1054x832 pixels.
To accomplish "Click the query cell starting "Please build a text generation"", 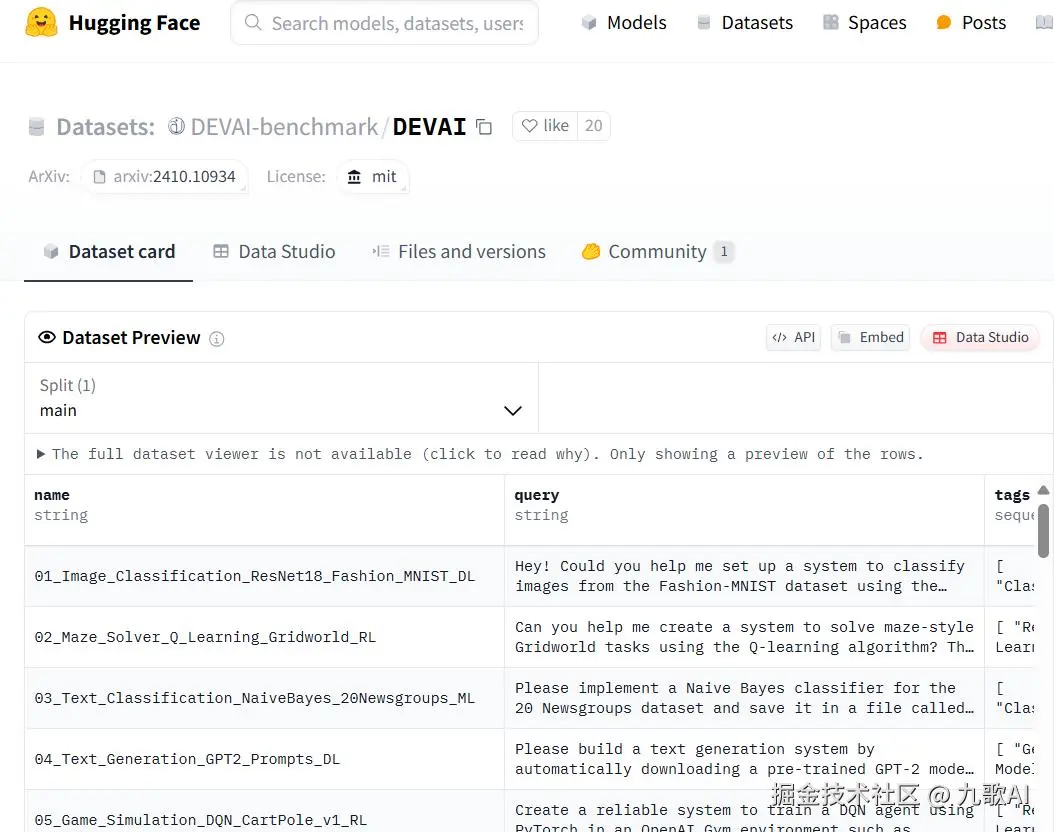I will pos(744,759).
